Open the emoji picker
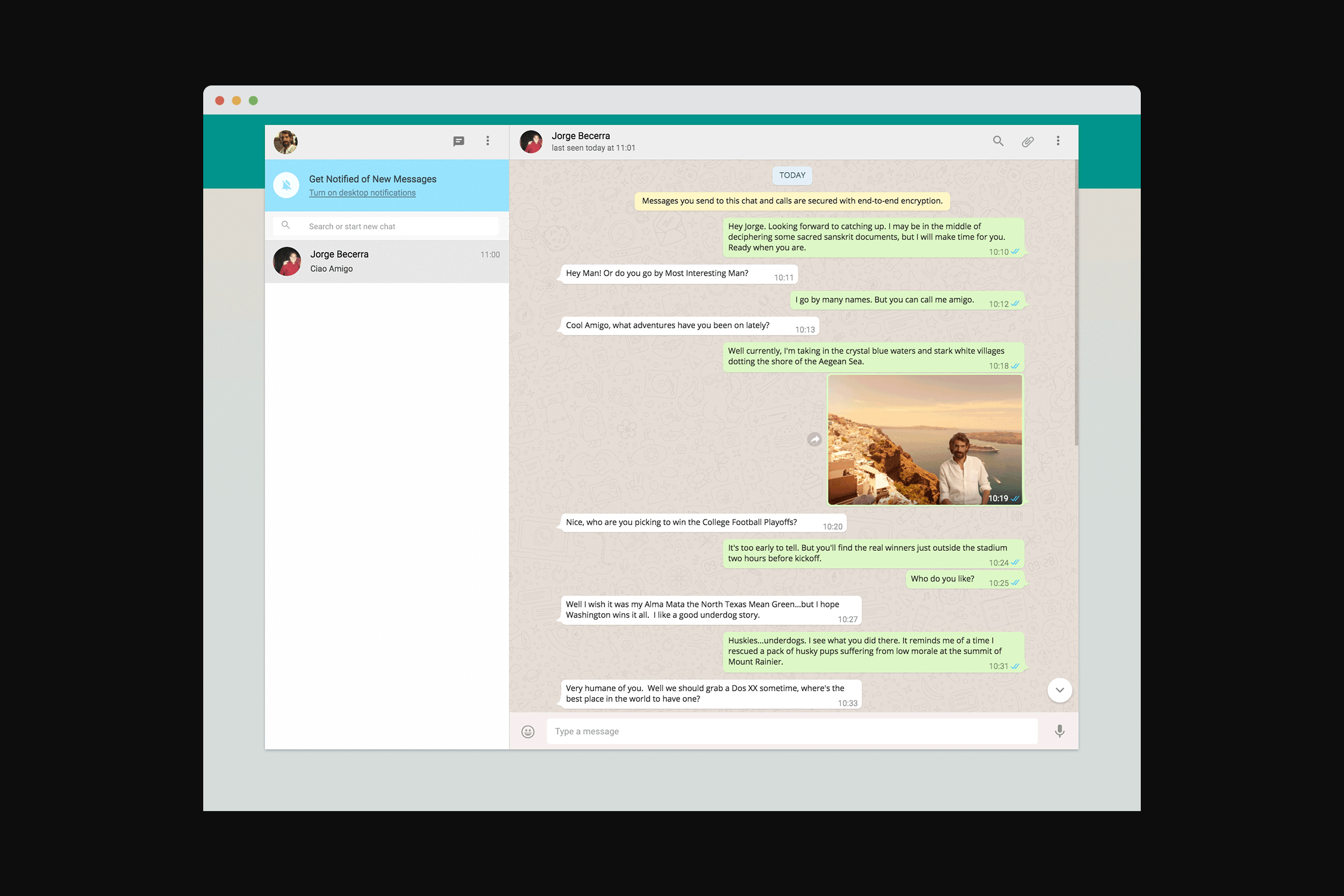The image size is (1344, 896). click(527, 732)
